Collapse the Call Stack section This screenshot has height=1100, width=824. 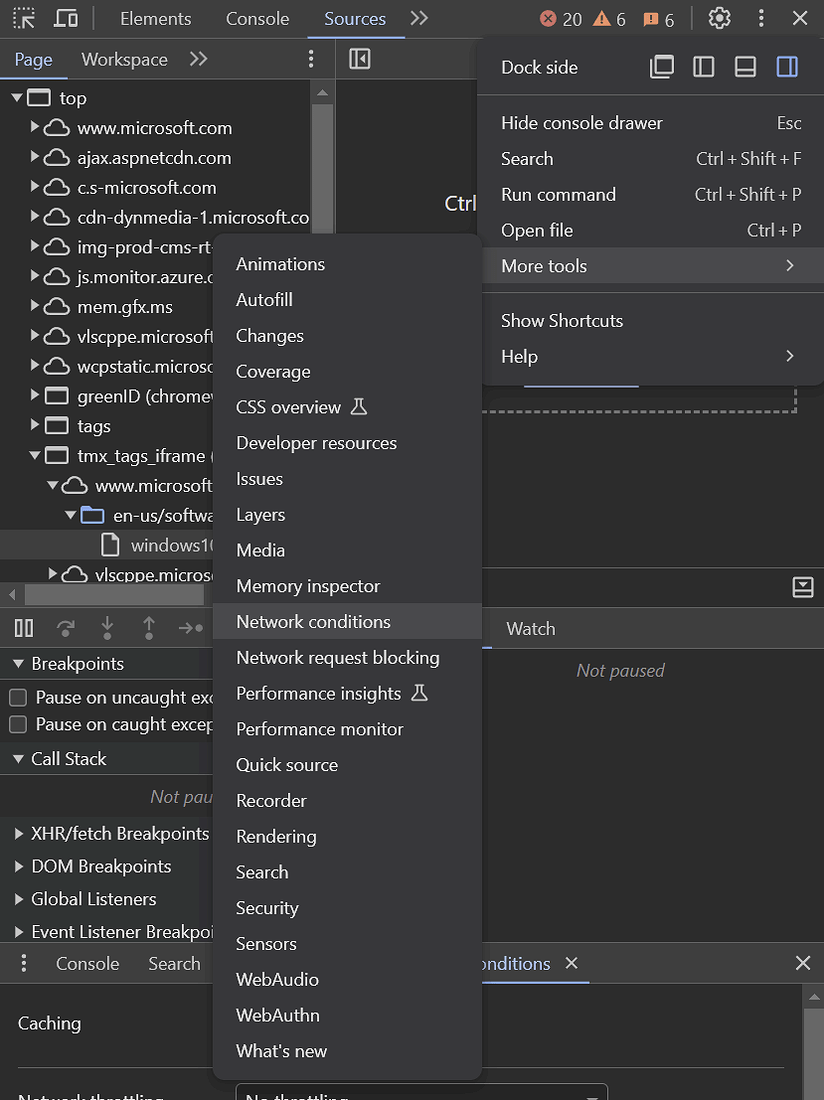18,758
